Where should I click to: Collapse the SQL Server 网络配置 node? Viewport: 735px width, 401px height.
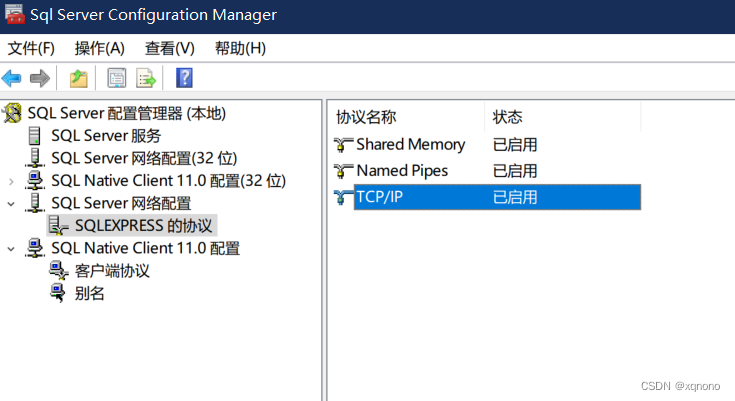tap(11, 204)
